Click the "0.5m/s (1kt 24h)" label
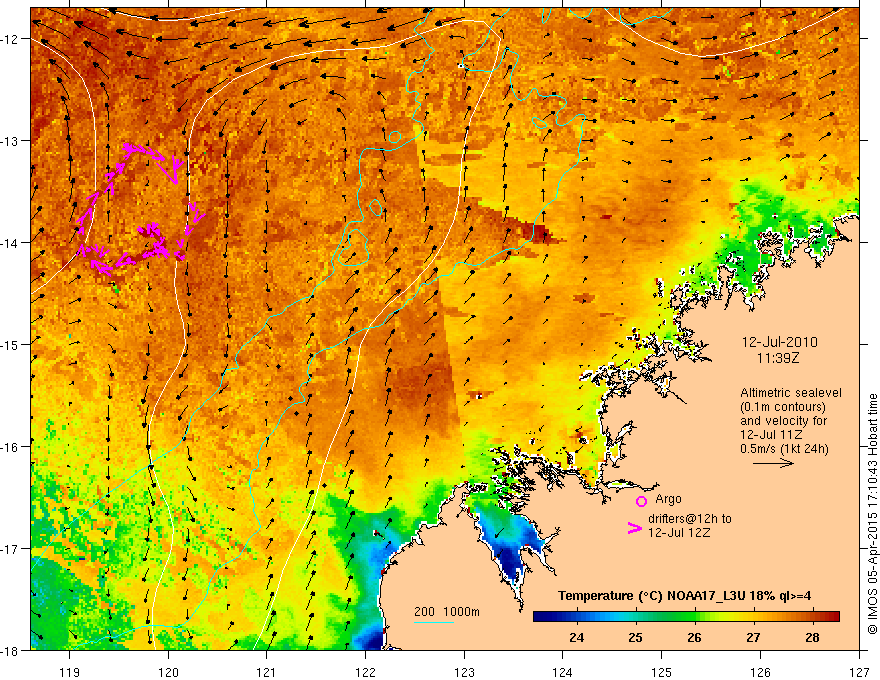Image resolution: width=880 pixels, height=680 pixels. [x=785, y=449]
